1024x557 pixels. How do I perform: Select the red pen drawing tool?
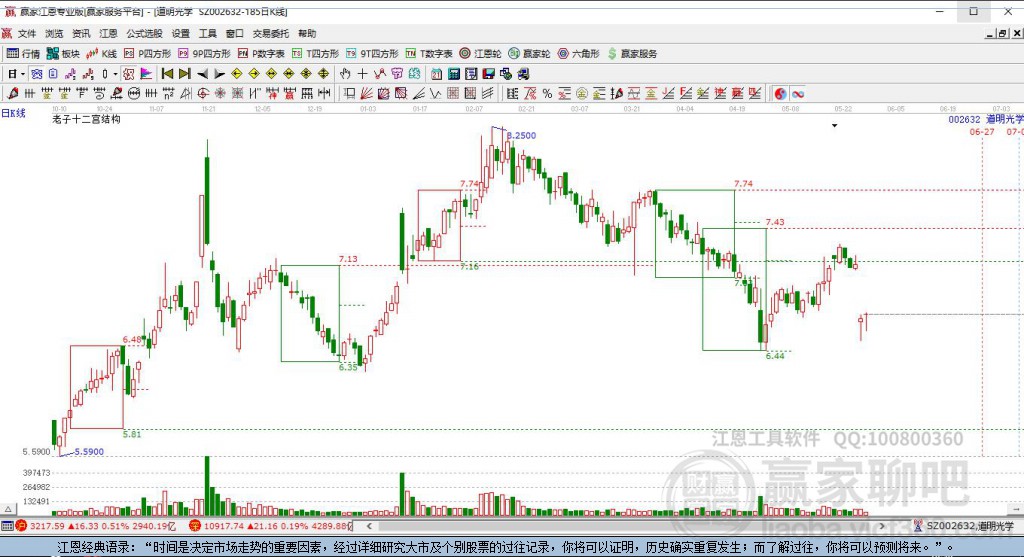12,93
